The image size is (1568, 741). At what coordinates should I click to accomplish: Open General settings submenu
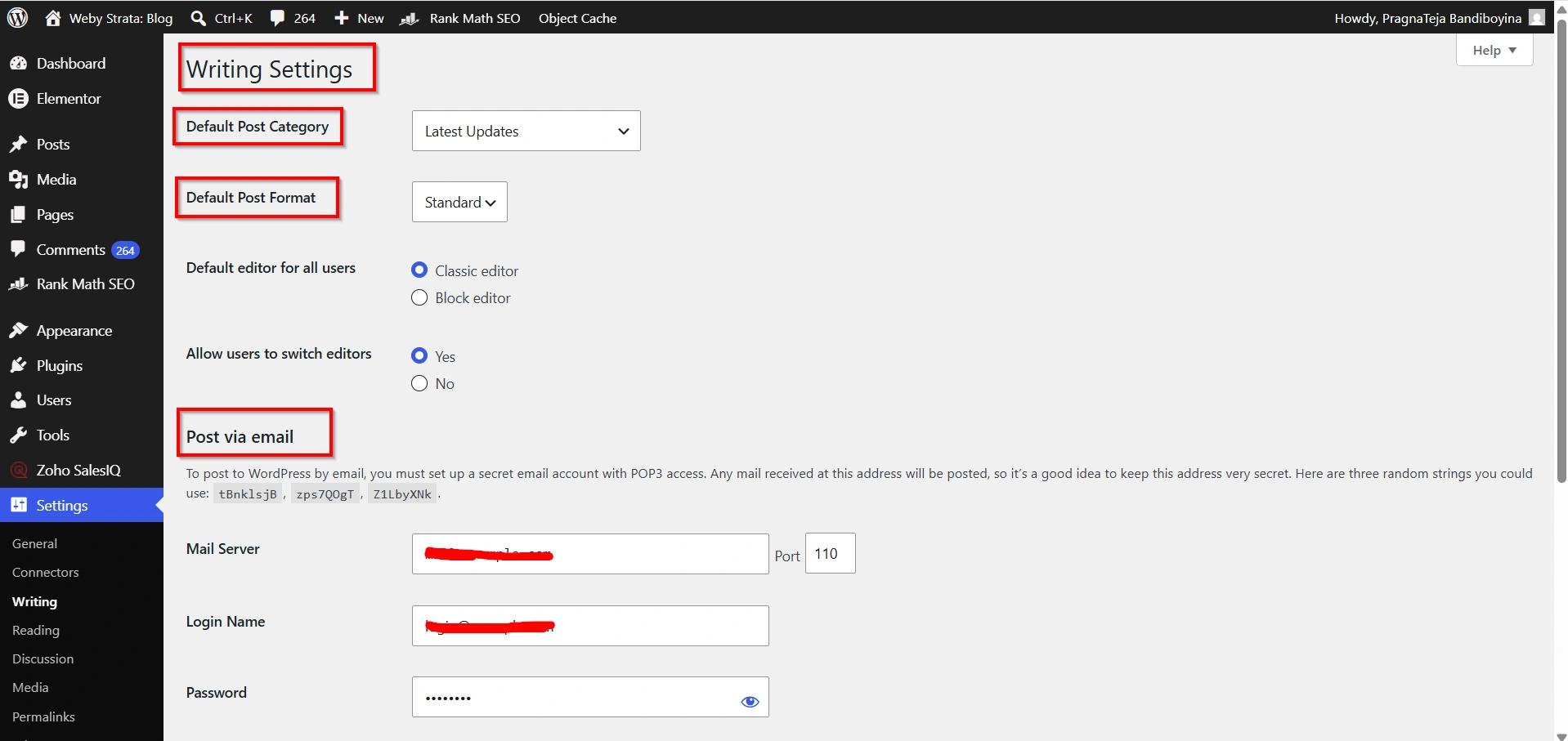[x=34, y=544]
